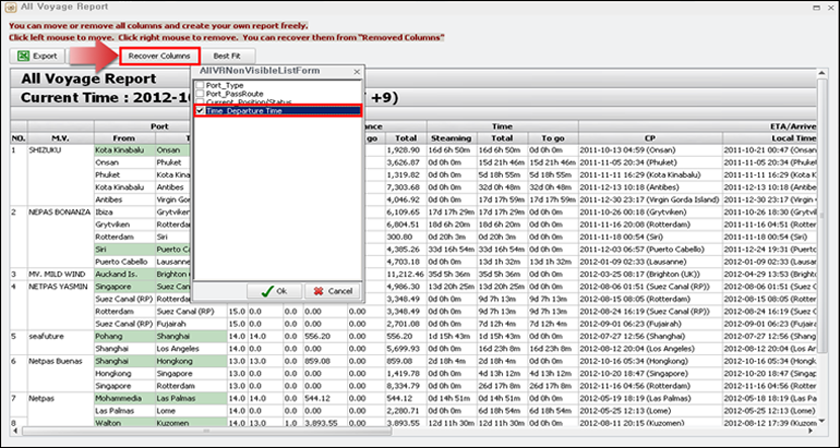840x448 pixels.
Task: Select the M.V. column header
Action: coord(61,138)
